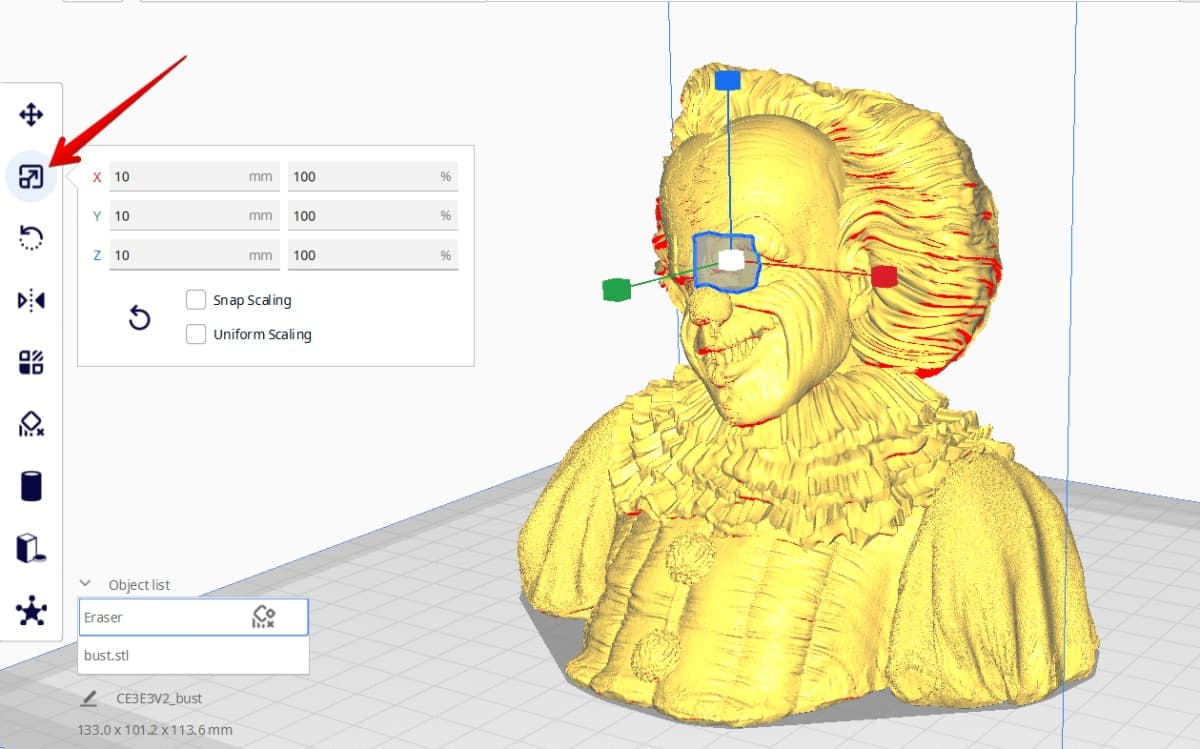Viewport: 1200px width, 749px height.
Task: Select the star-shaped plugin tool icon
Action: (x=31, y=610)
